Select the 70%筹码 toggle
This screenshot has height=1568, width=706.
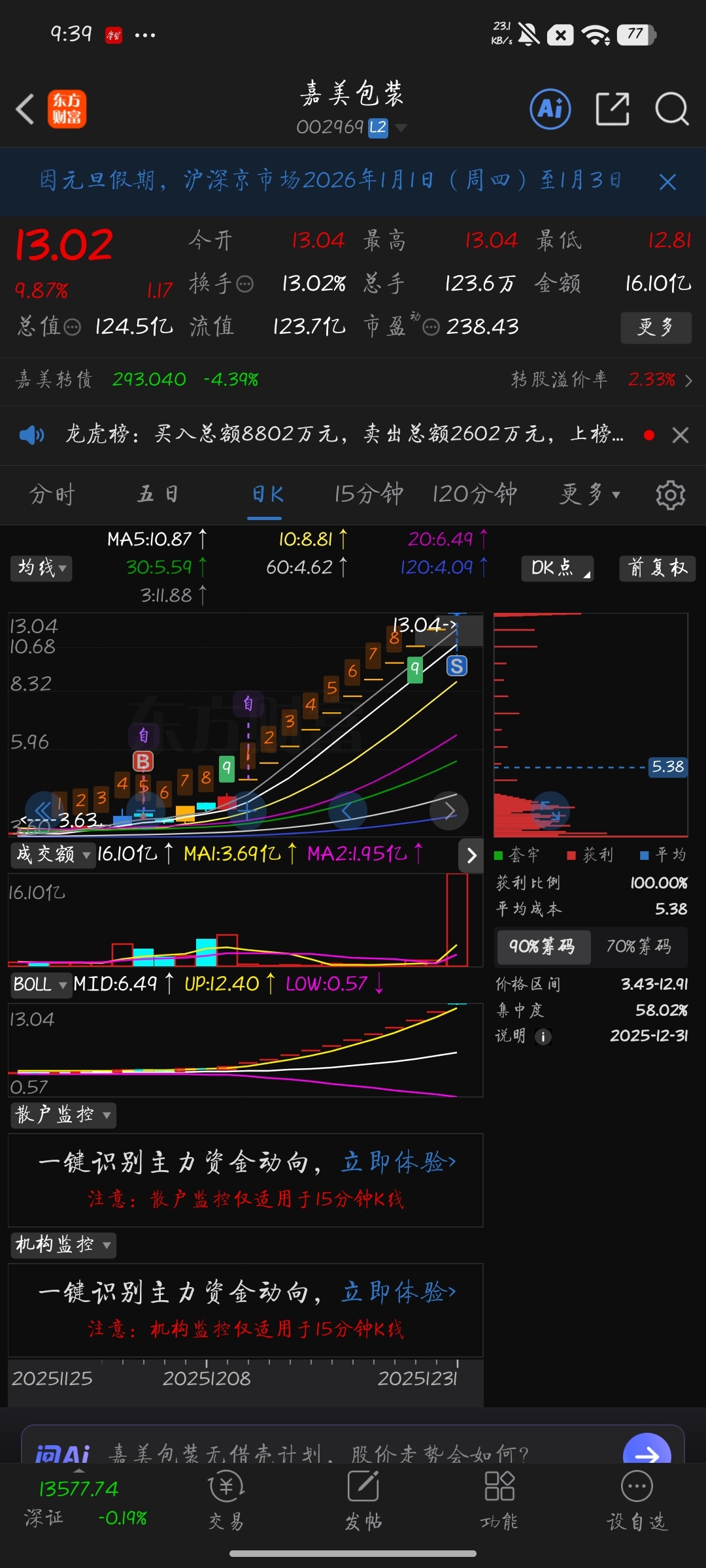point(639,947)
